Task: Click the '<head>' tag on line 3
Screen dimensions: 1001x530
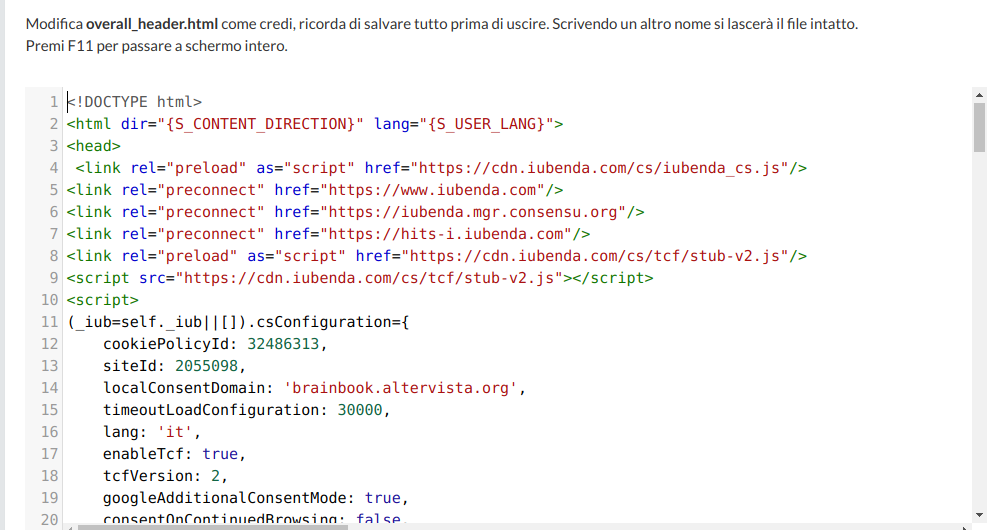Action: click(x=94, y=146)
